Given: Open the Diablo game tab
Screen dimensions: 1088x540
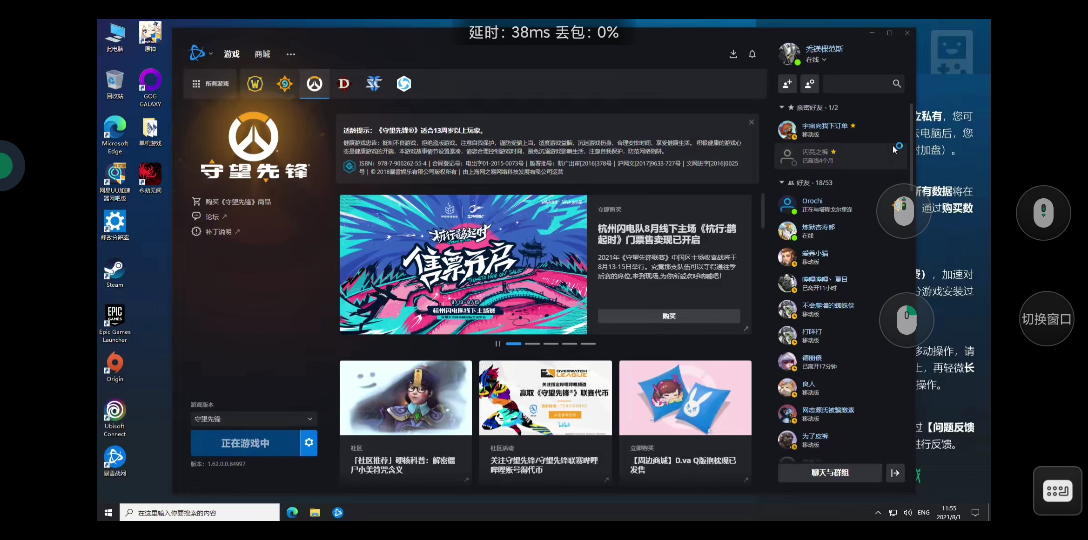Looking at the screenshot, I should [343, 84].
